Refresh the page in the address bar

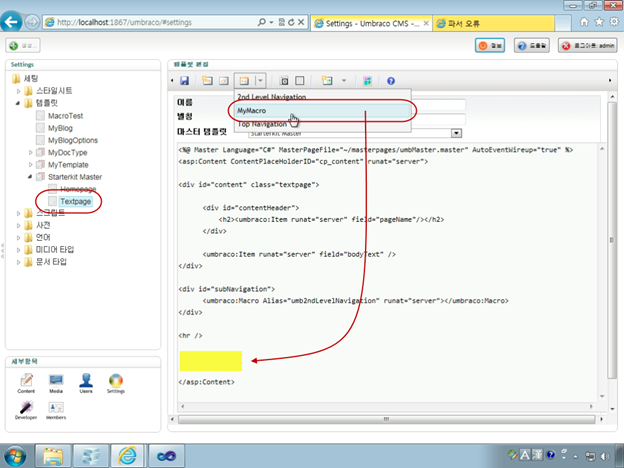(291, 22)
